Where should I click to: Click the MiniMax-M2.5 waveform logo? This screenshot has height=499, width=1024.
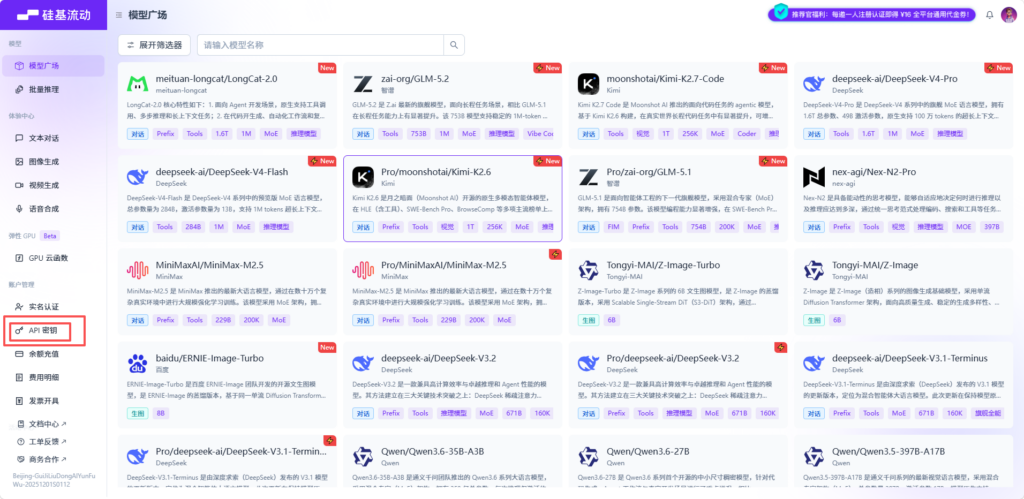coord(138,270)
